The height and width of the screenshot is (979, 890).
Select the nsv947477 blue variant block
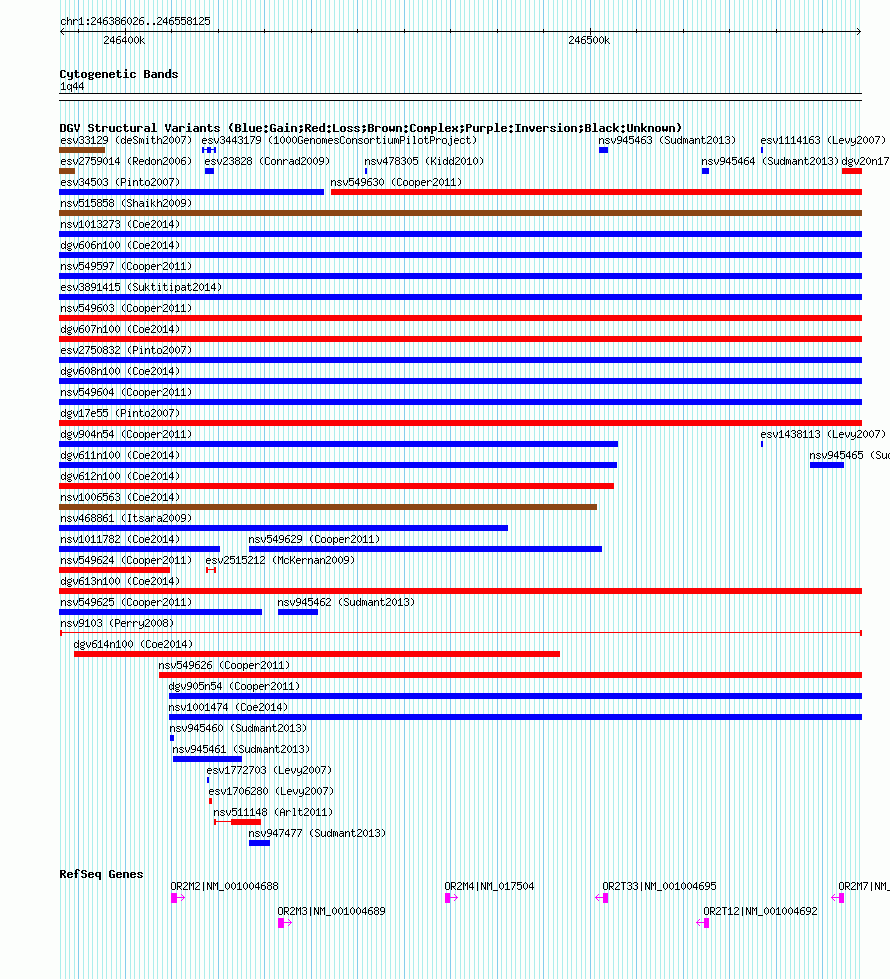[x=259, y=843]
